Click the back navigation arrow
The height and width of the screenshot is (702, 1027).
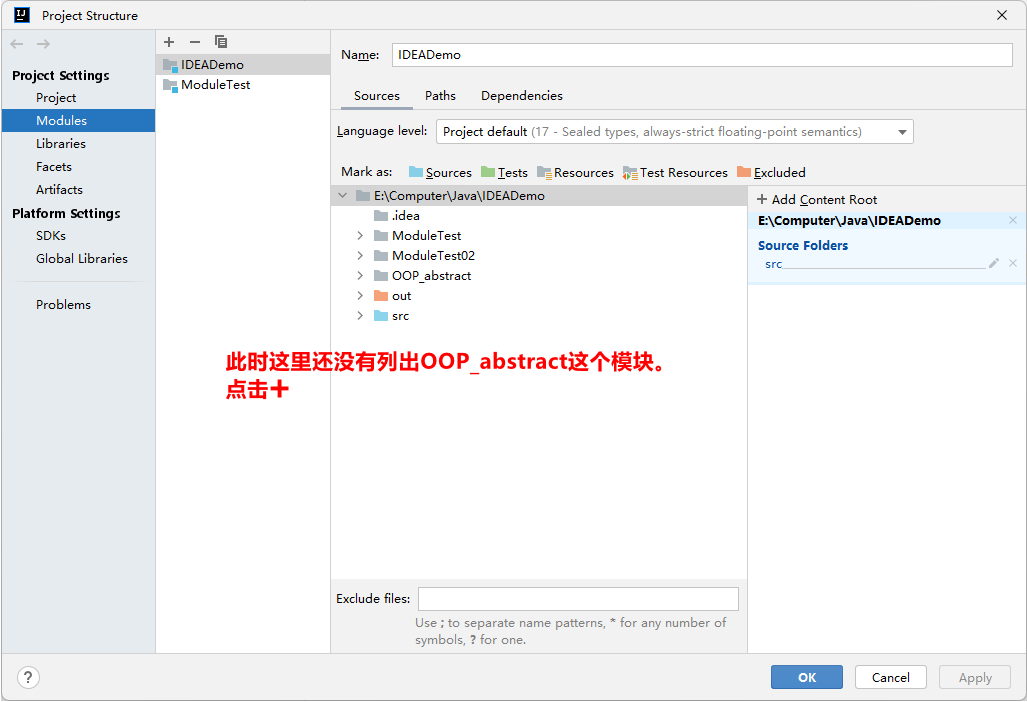17,44
